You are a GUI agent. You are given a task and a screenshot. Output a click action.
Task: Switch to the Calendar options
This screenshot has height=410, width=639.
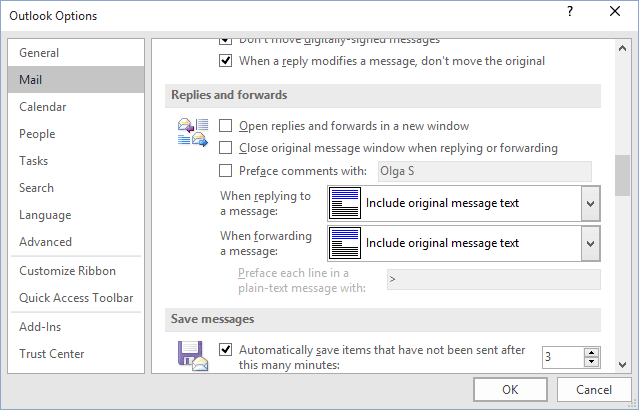[x=76, y=107]
